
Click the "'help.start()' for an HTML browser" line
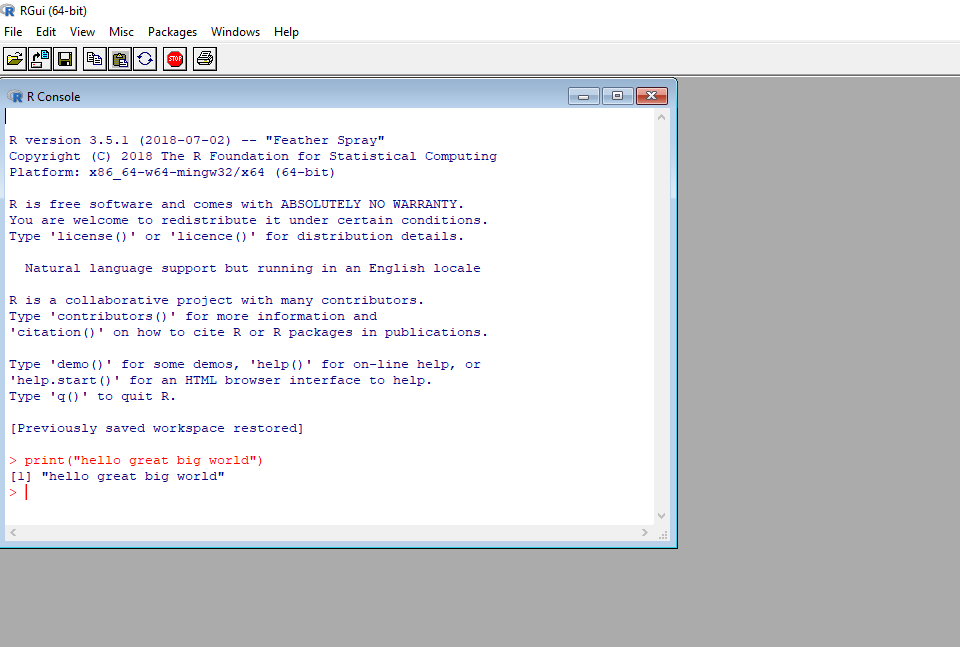(220, 380)
